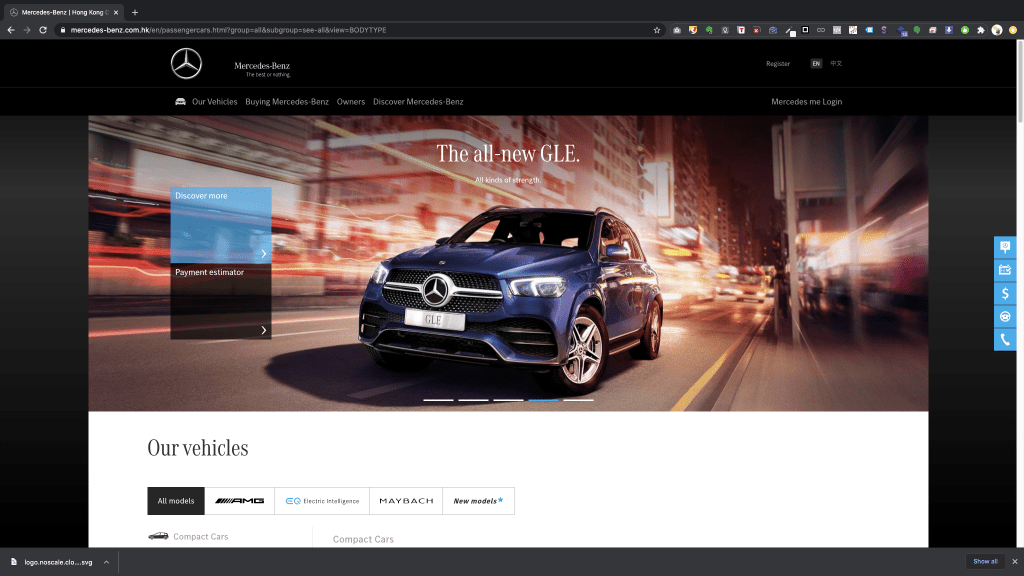This screenshot has height=576, width=1024.
Task: Select Compact Cars in the vehicle category list
Action: (x=200, y=537)
